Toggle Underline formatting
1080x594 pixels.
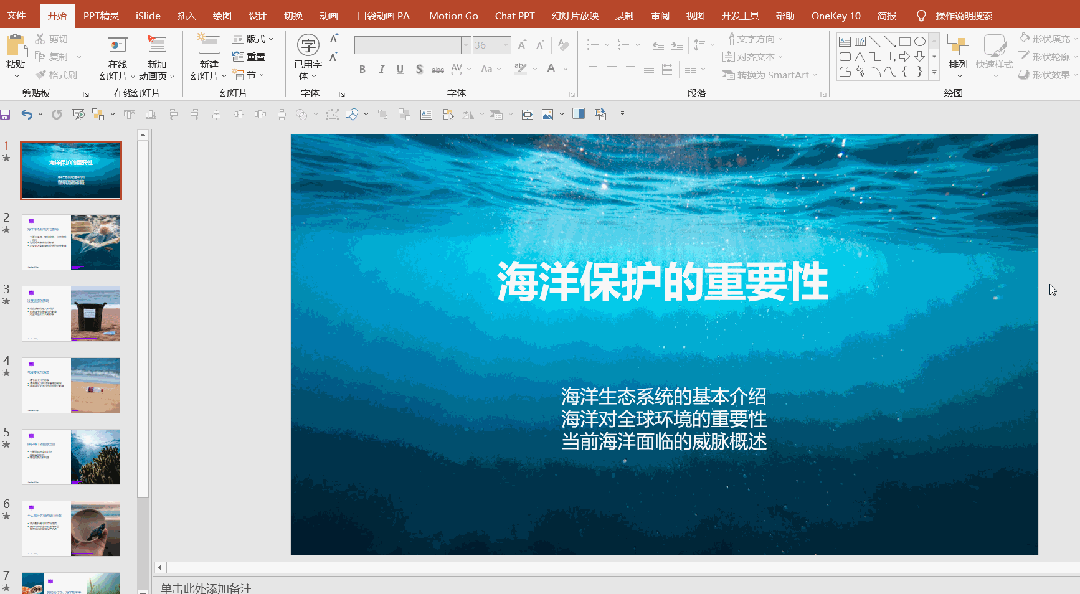(399, 69)
